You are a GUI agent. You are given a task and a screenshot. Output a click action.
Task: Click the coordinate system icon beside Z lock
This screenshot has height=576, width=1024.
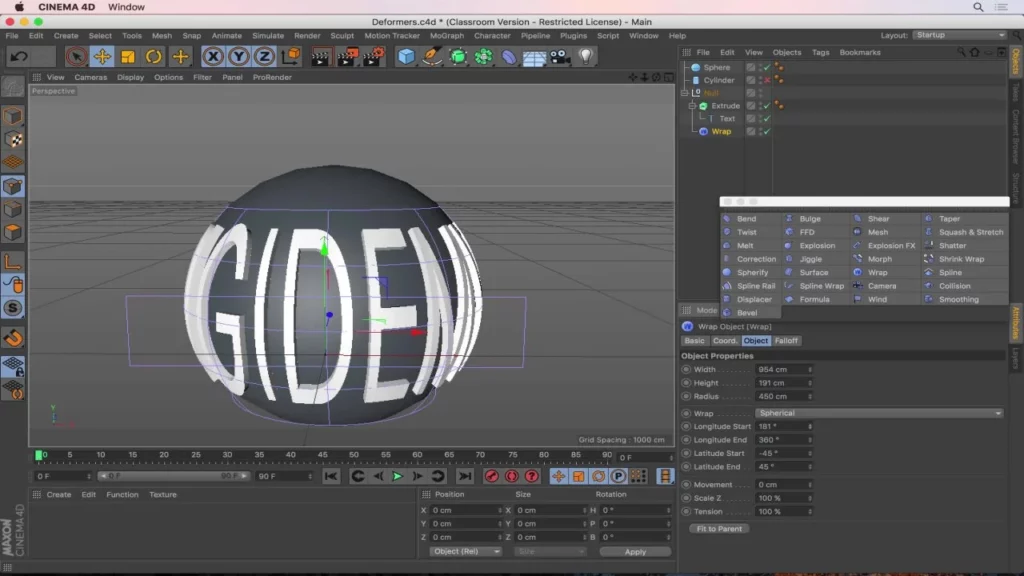click(291, 57)
